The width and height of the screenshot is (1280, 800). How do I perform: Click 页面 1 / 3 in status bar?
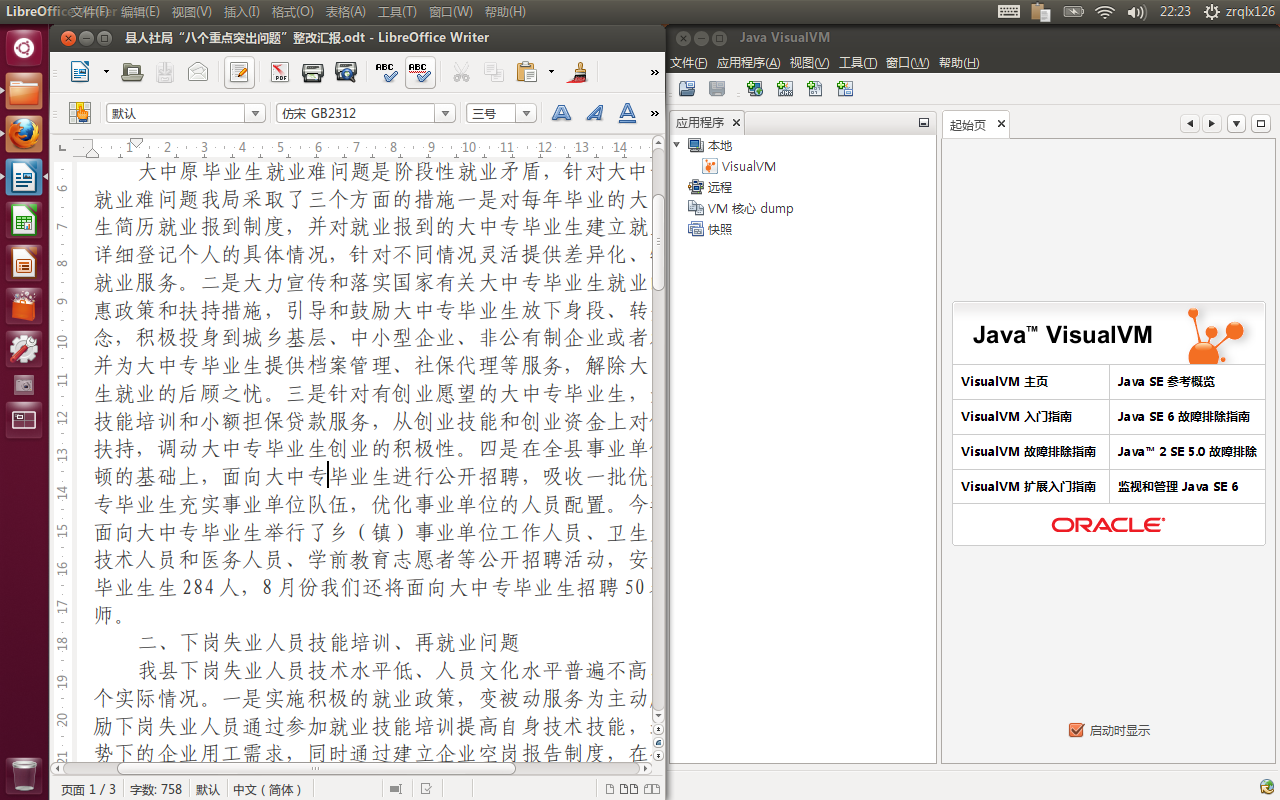pyautogui.click(x=88, y=789)
